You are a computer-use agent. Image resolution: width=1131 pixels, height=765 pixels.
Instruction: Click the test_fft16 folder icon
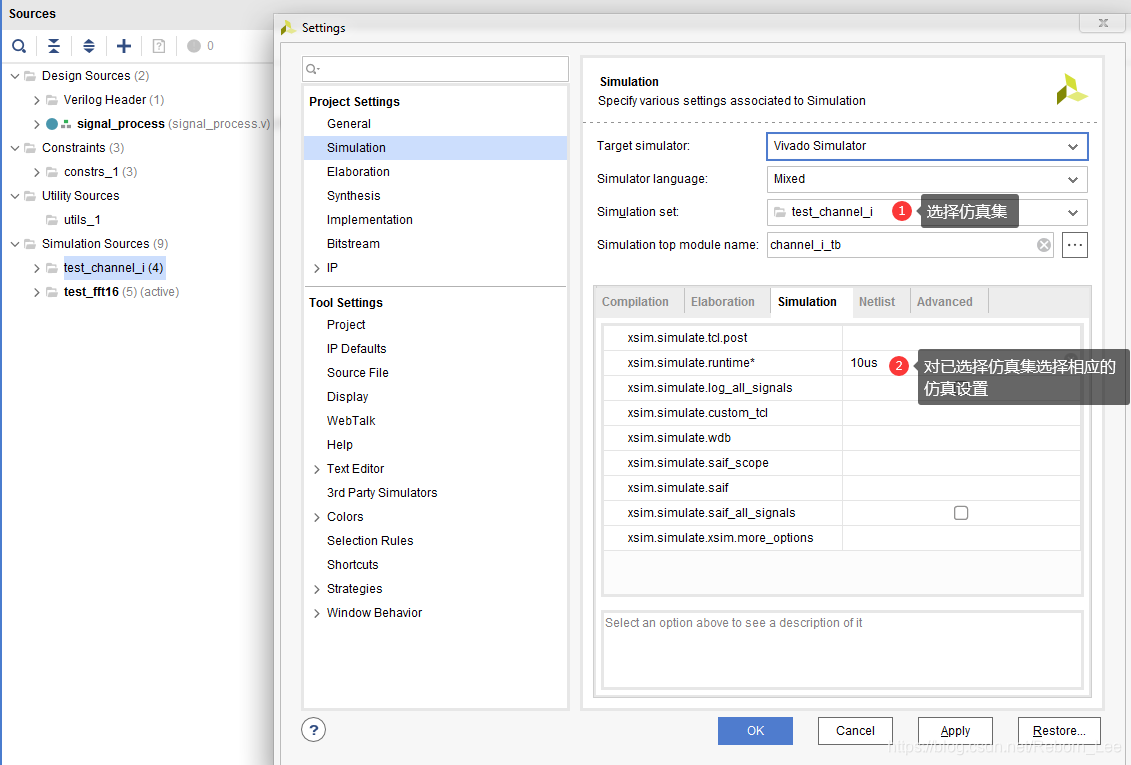pyautogui.click(x=52, y=292)
